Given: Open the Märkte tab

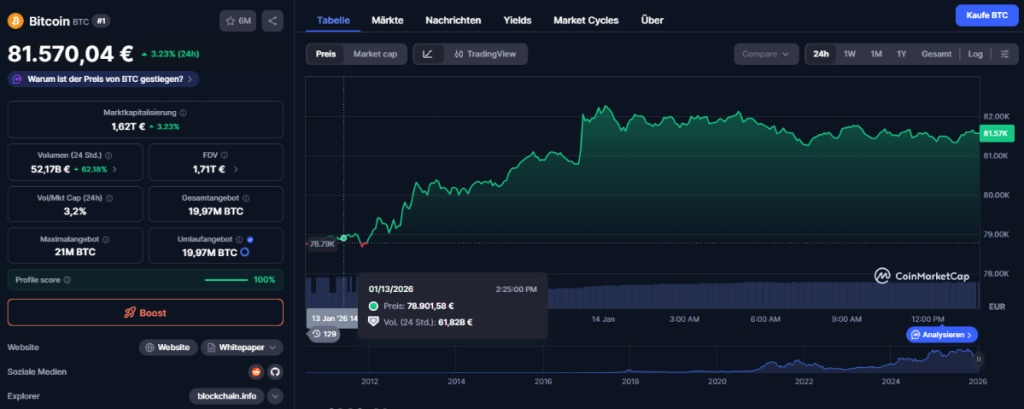Looking at the screenshot, I should click(x=387, y=20).
